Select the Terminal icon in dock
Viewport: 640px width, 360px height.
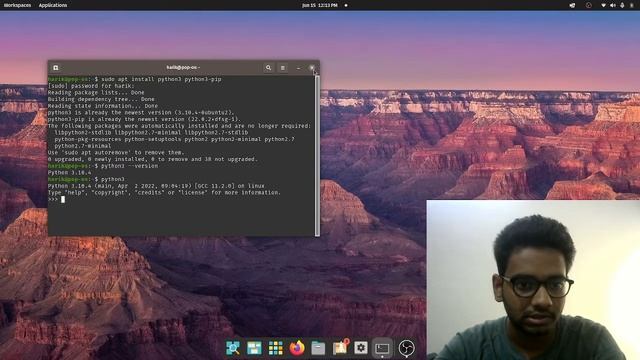(382, 348)
